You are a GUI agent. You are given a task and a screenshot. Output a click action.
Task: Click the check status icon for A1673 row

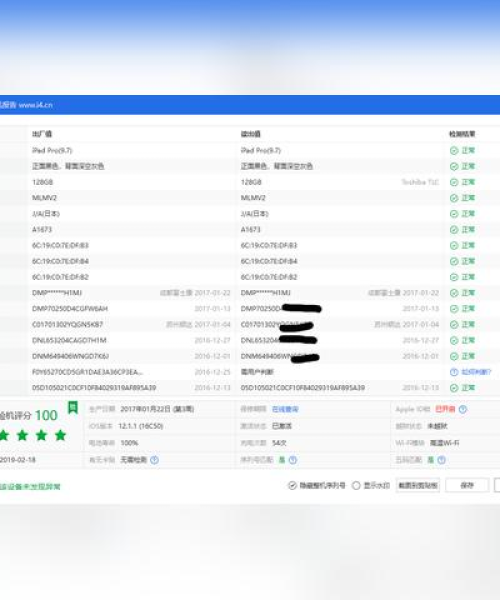(x=454, y=230)
